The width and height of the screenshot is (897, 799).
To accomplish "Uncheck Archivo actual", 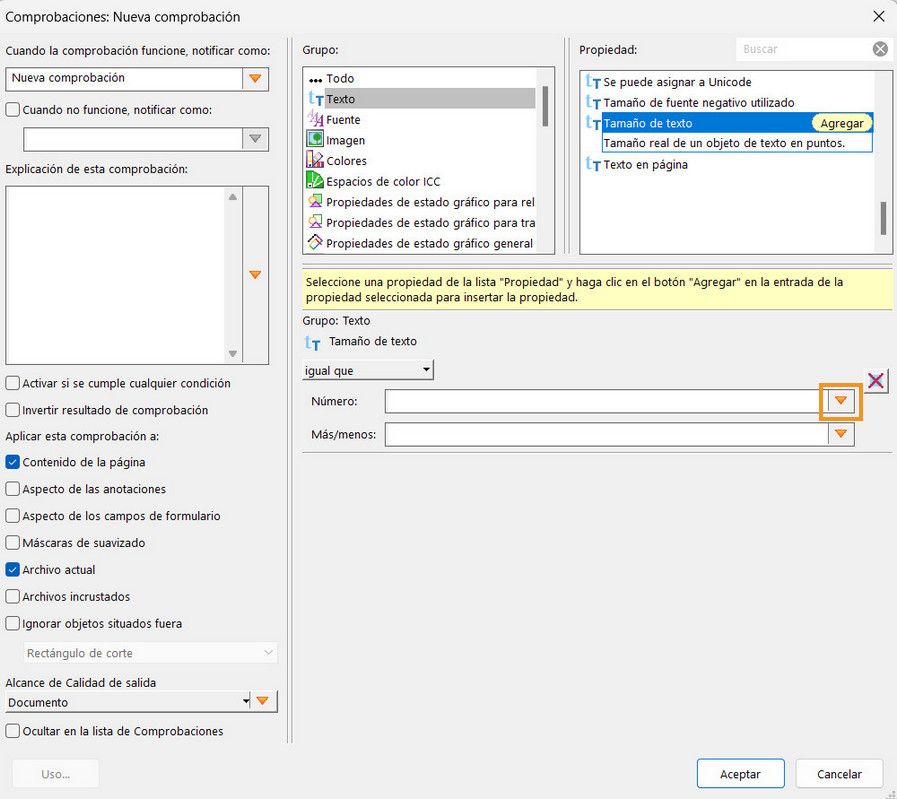I will point(13,570).
